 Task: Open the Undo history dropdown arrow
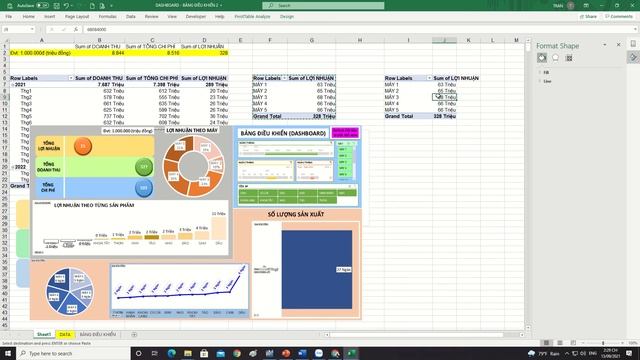tap(72, 6)
